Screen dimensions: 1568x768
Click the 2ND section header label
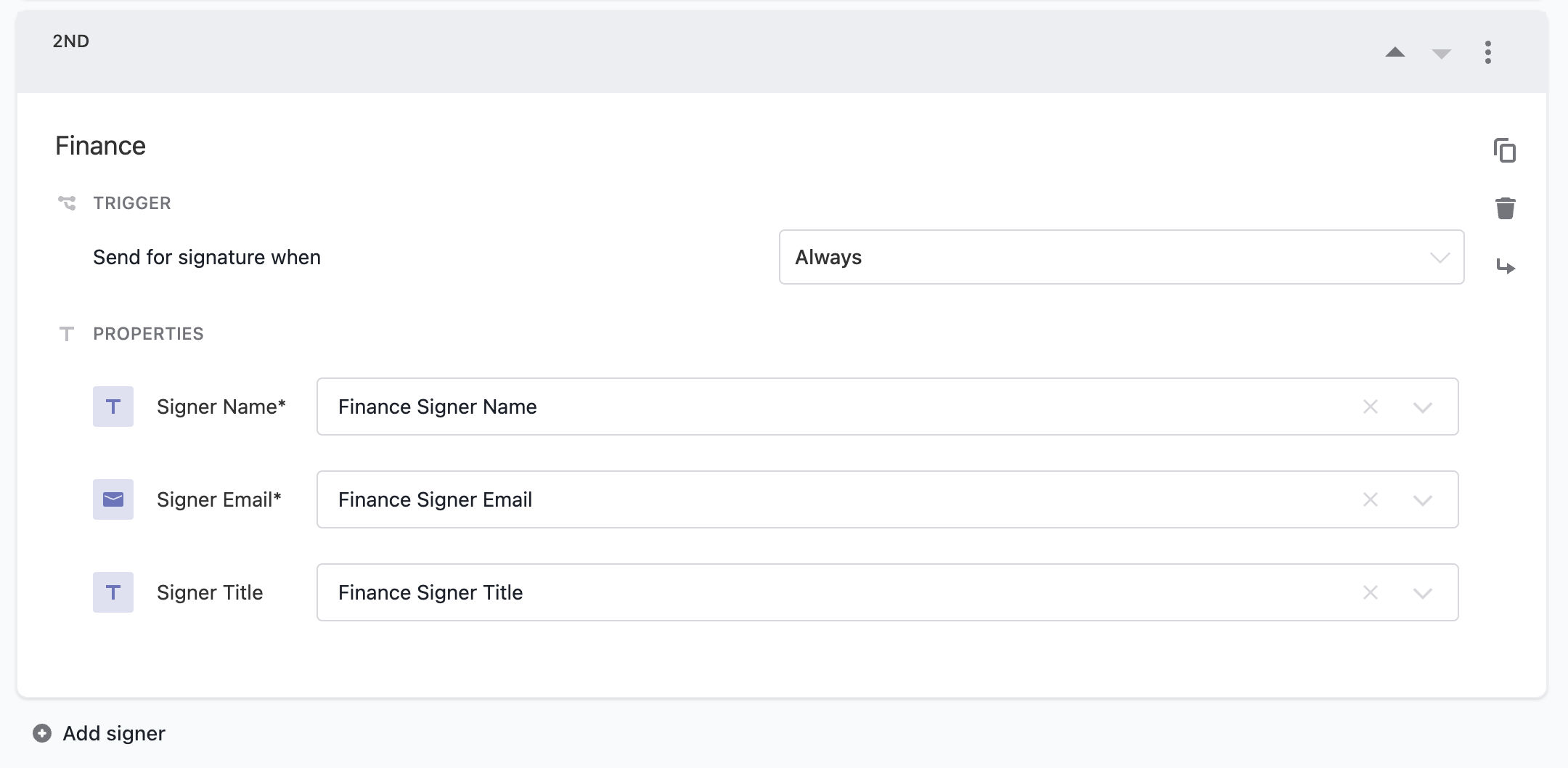(70, 41)
